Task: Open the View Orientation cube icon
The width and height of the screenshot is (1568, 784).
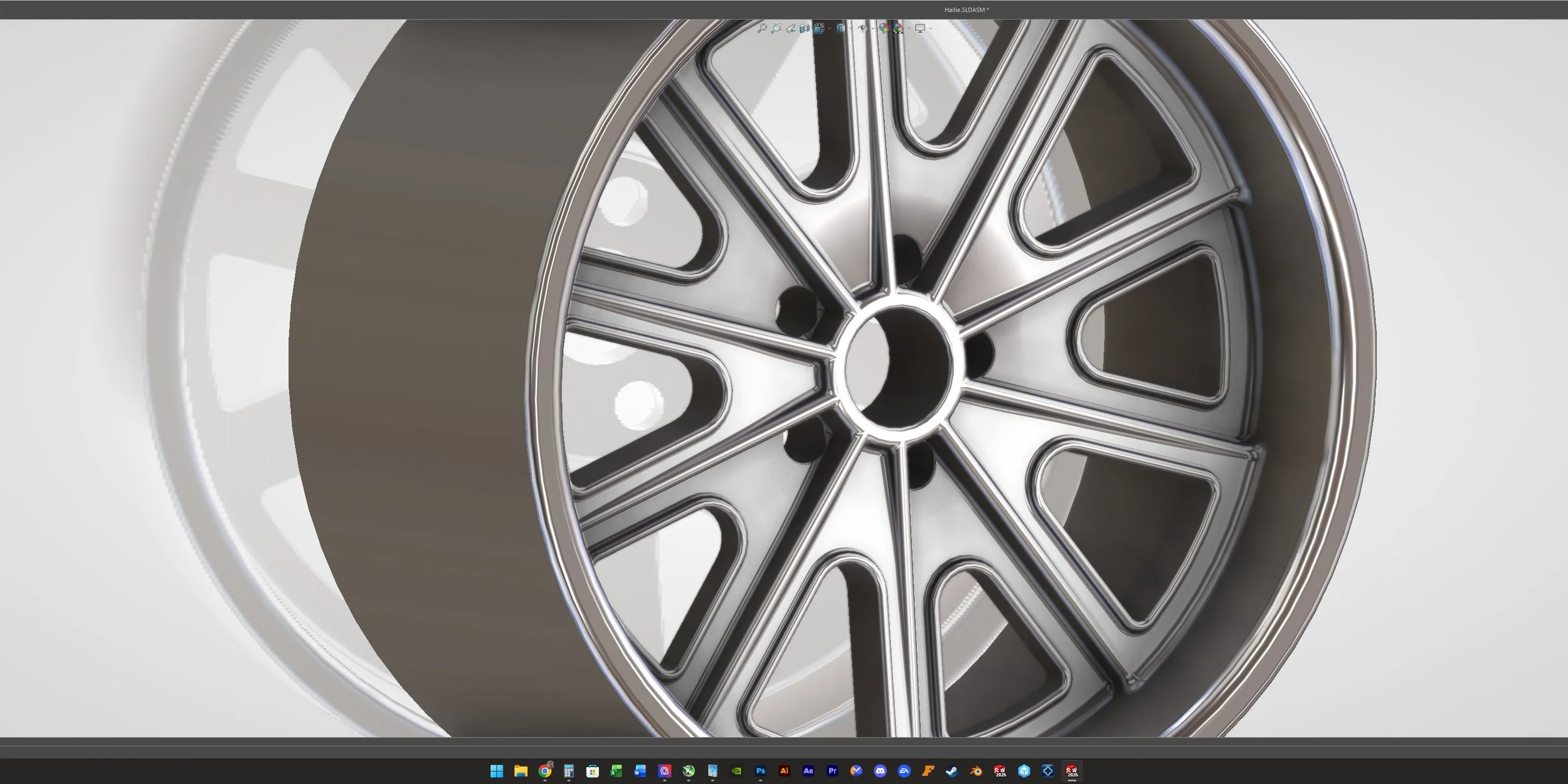Action: pyautogui.click(x=819, y=28)
